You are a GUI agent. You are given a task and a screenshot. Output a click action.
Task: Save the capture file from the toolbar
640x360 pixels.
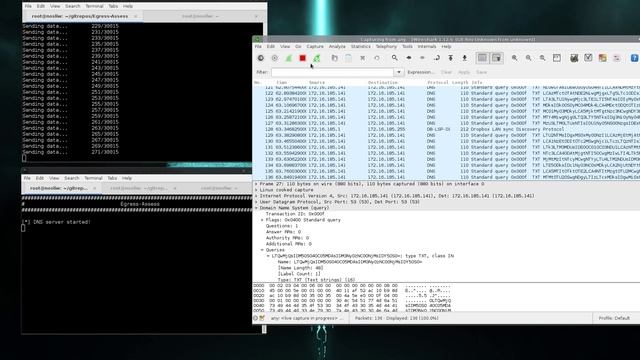click(348, 58)
